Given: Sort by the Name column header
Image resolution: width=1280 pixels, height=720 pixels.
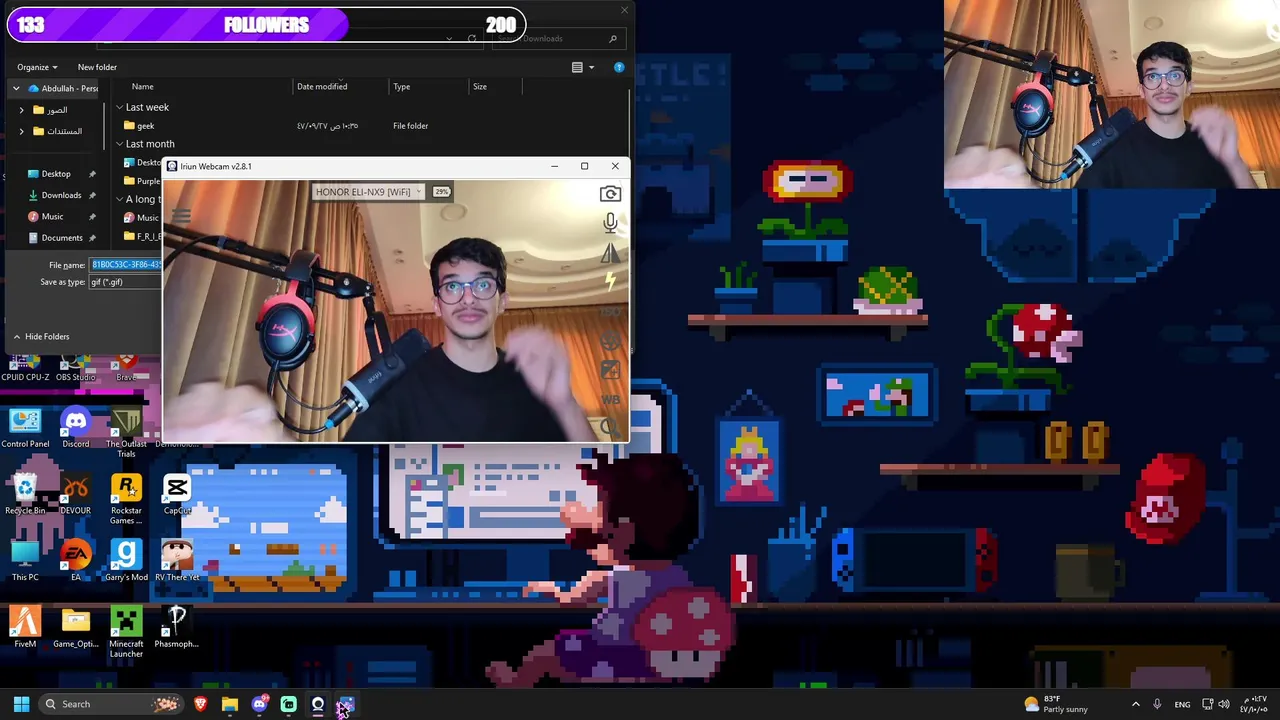Looking at the screenshot, I should point(143,87).
